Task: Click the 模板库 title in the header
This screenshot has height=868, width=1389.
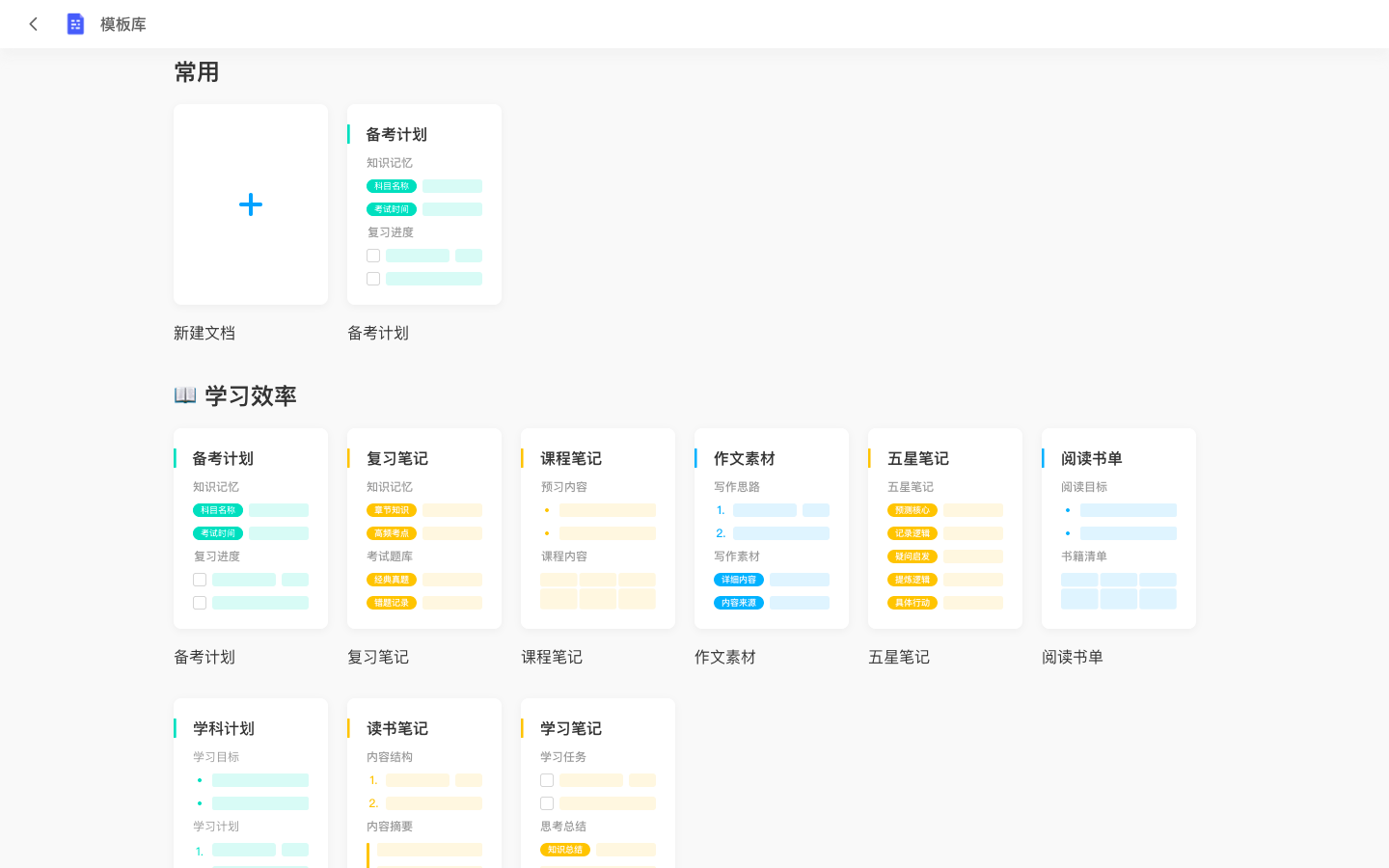Action: 121,24
